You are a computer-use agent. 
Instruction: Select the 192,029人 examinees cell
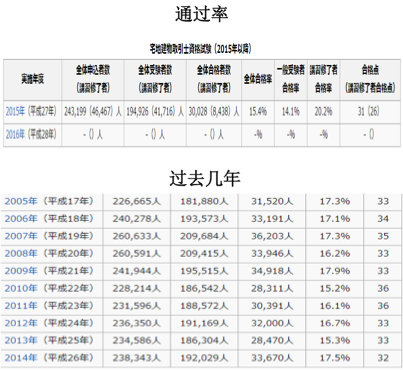pyautogui.click(x=204, y=358)
